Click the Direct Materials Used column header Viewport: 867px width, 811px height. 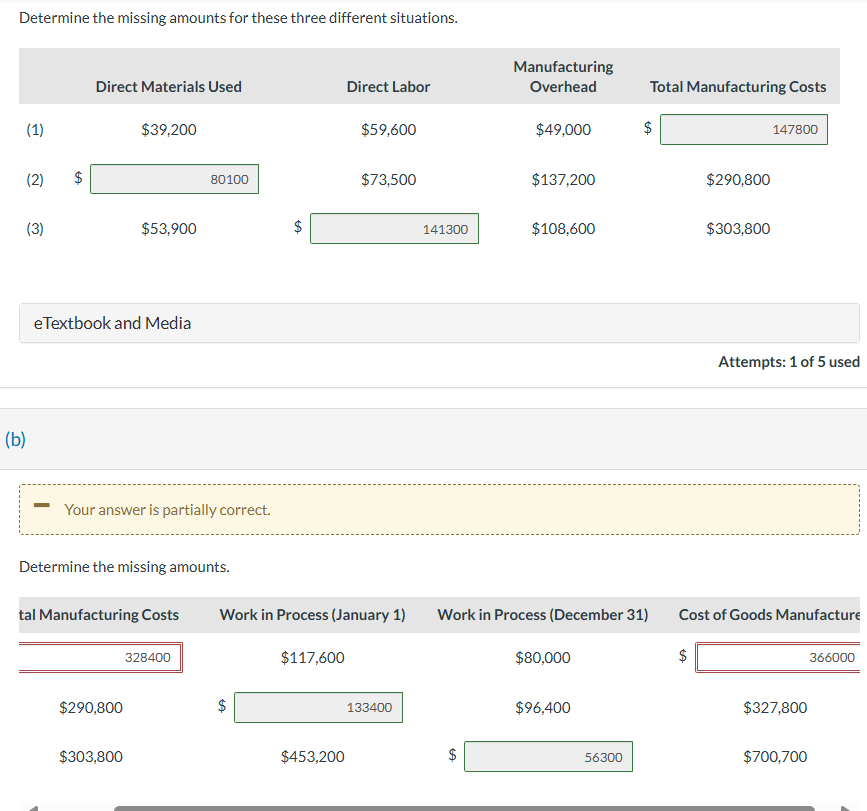168,87
